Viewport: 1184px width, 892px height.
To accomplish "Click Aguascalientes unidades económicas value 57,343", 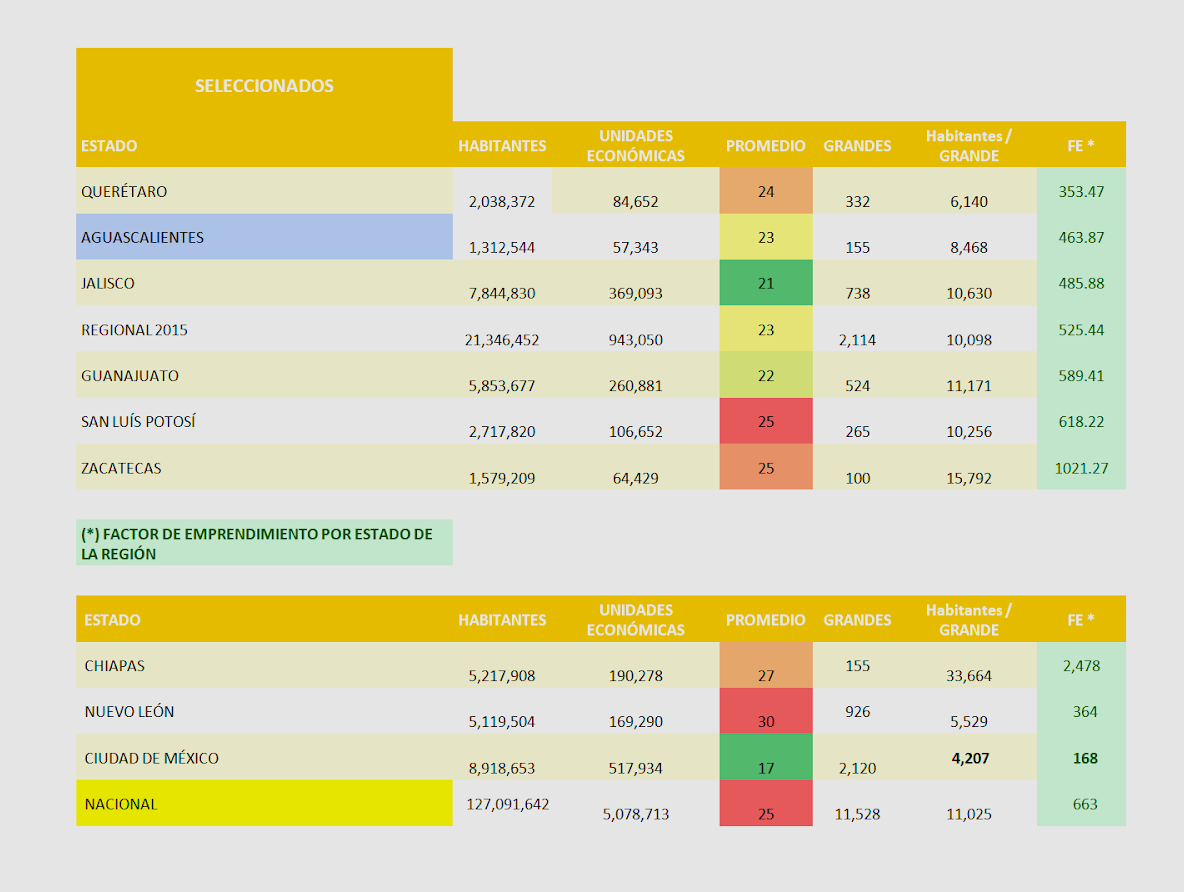I will 635,248.
